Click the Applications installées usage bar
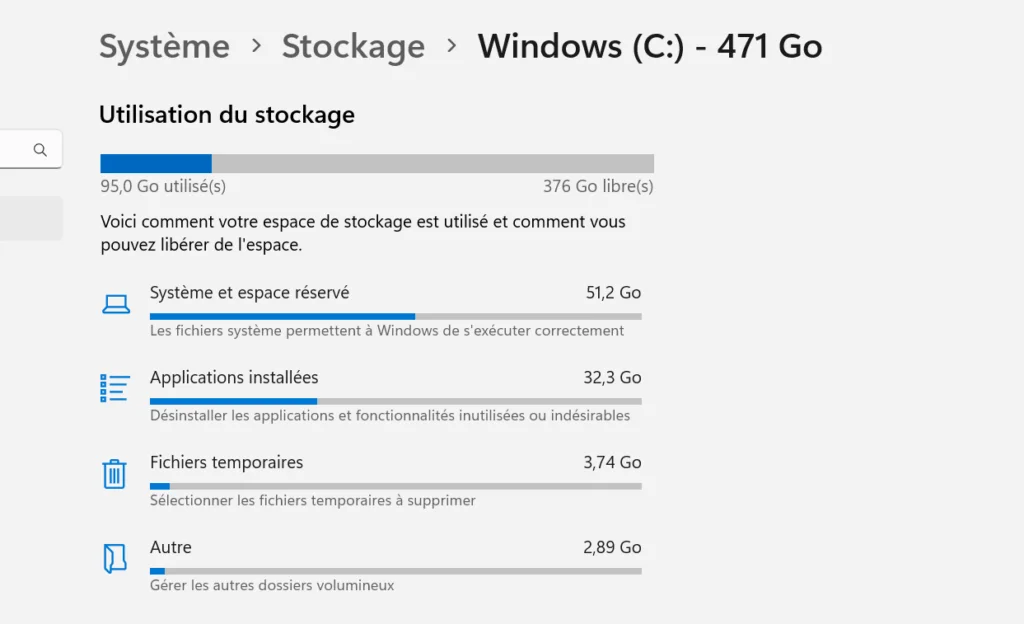 pyautogui.click(x=395, y=401)
